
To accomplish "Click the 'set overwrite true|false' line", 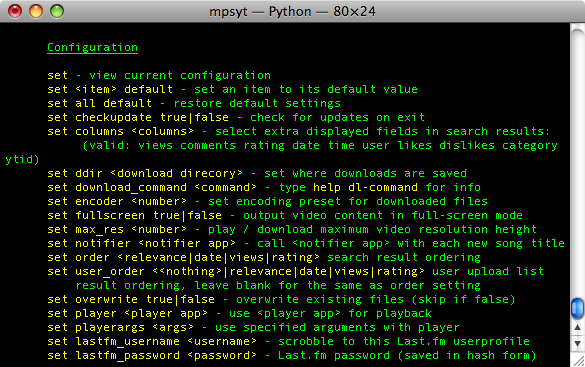I will [x=281, y=299].
